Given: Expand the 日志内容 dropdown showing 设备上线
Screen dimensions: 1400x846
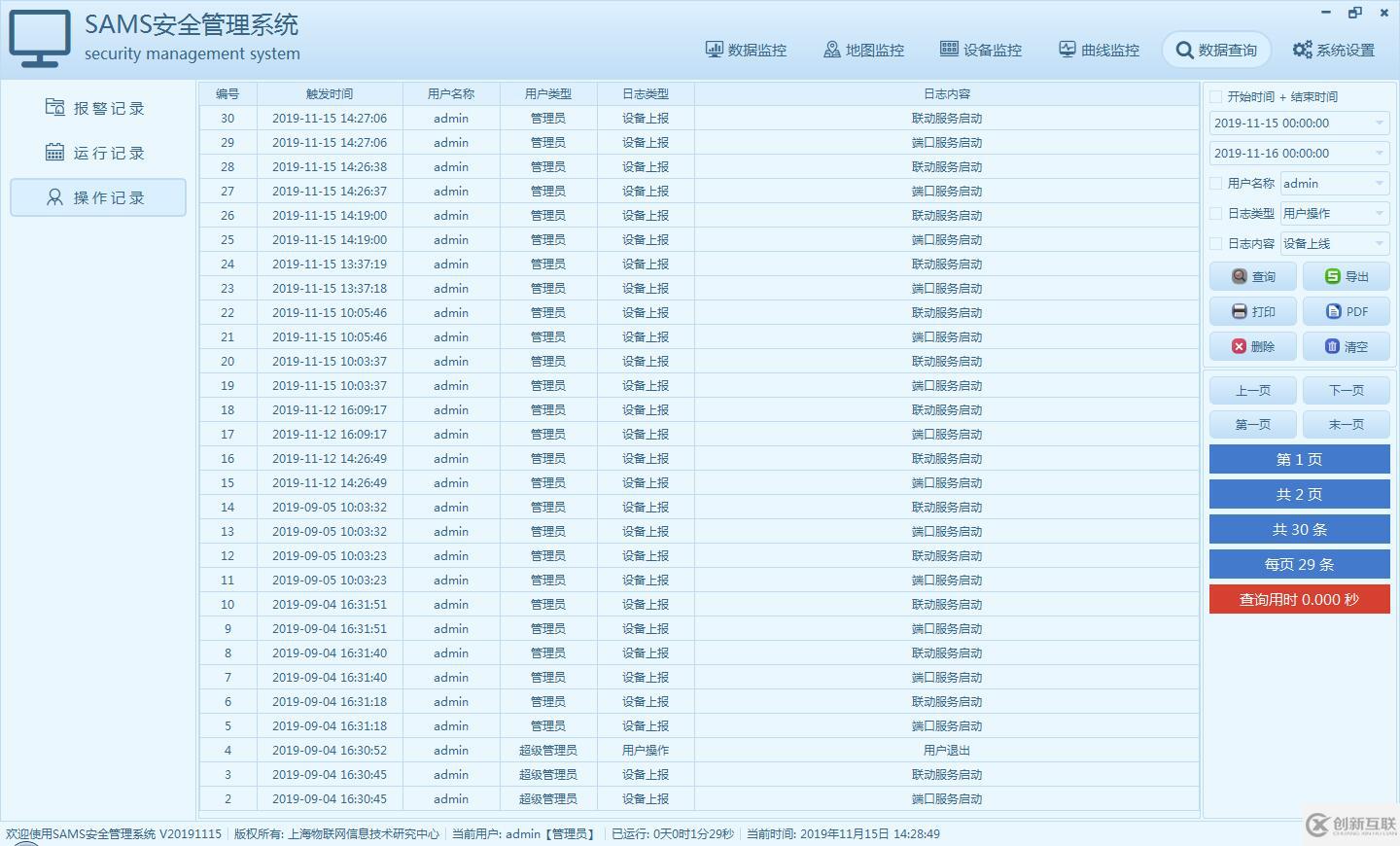Looking at the screenshot, I should (x=1334, y=243).
